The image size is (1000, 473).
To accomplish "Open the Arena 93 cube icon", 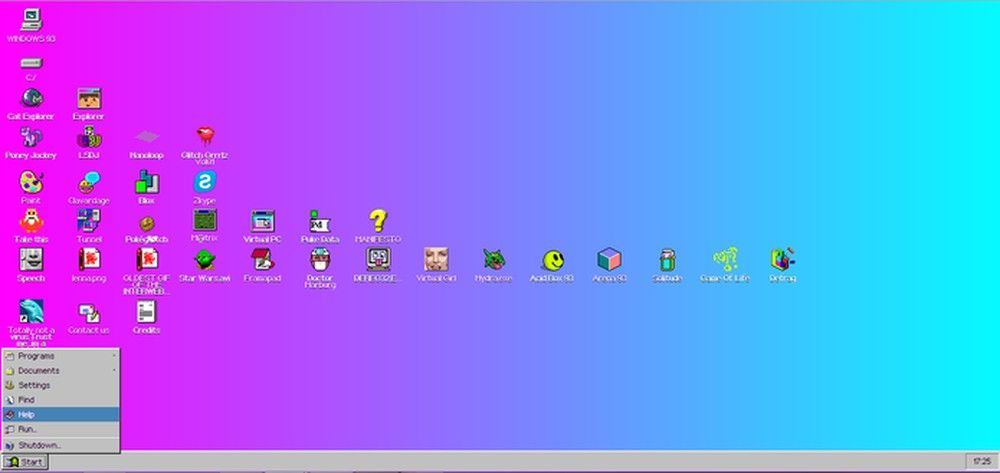I will [610, 260].
